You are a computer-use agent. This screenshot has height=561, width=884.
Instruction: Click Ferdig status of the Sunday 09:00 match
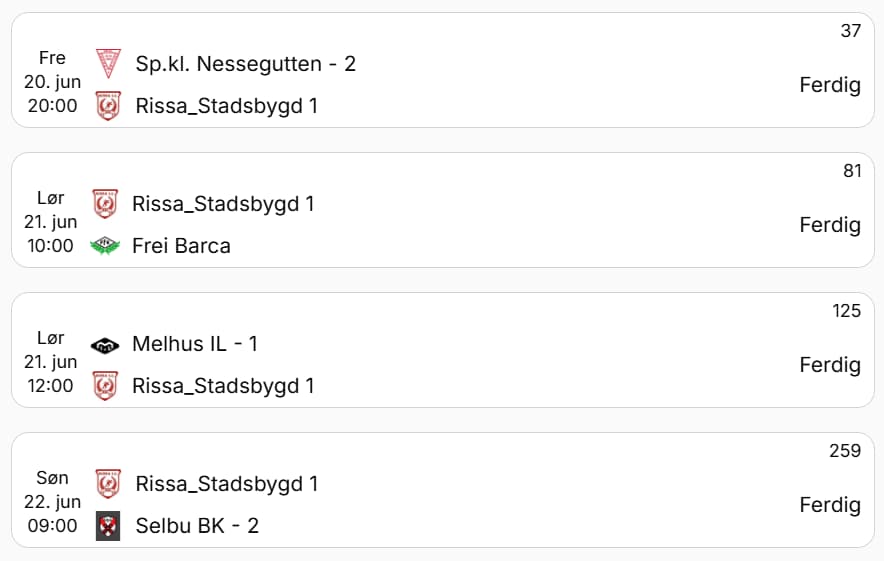click(x=829, y=505)
